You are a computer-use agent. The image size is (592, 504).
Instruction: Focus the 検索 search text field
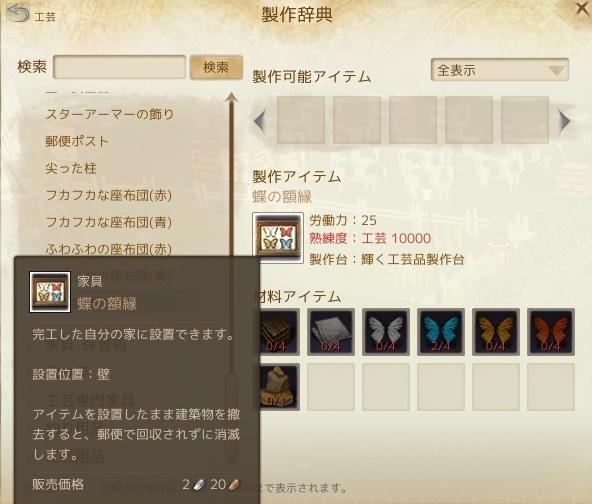pyautogui.click(x=120, y=67)
